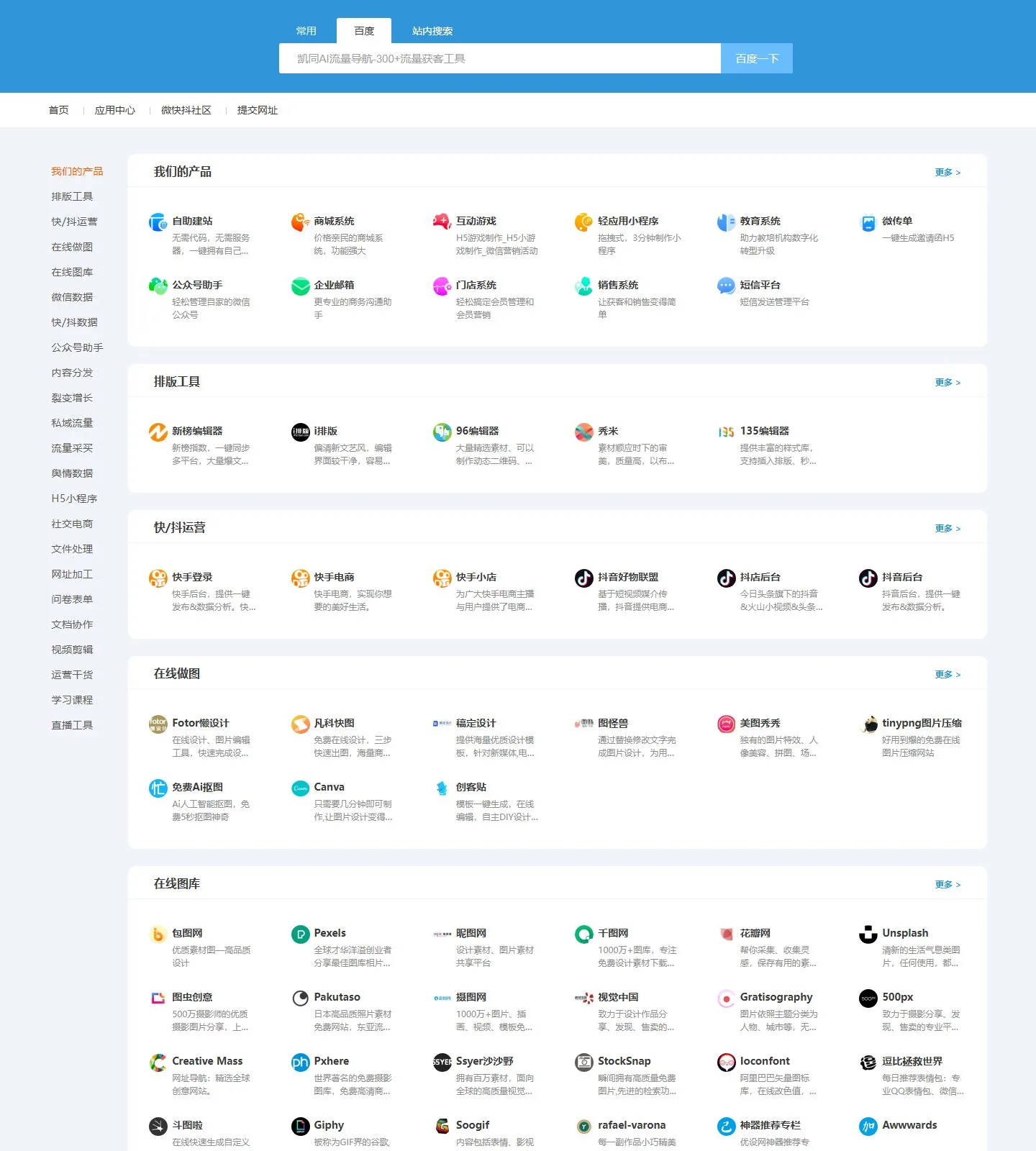Click the 短信平台 chat bubble icon

[x=726, y=286]
